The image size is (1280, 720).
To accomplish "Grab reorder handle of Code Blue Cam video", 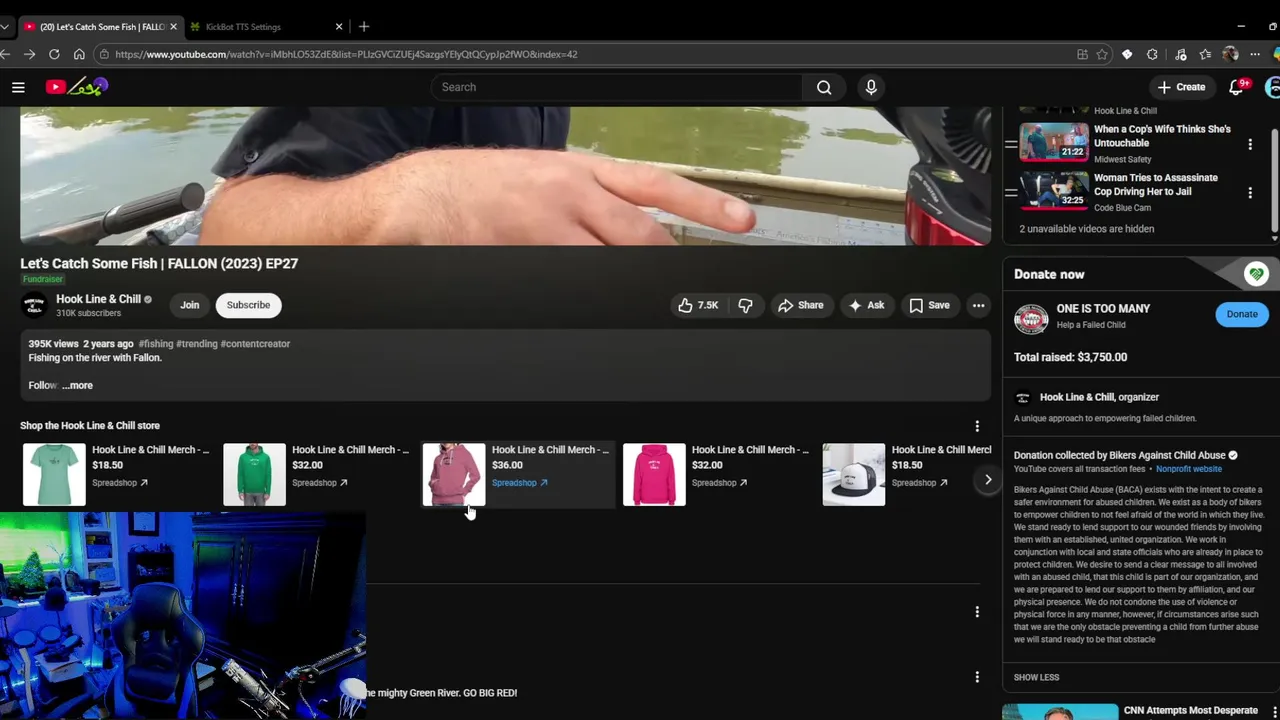I will (1011, 192).
